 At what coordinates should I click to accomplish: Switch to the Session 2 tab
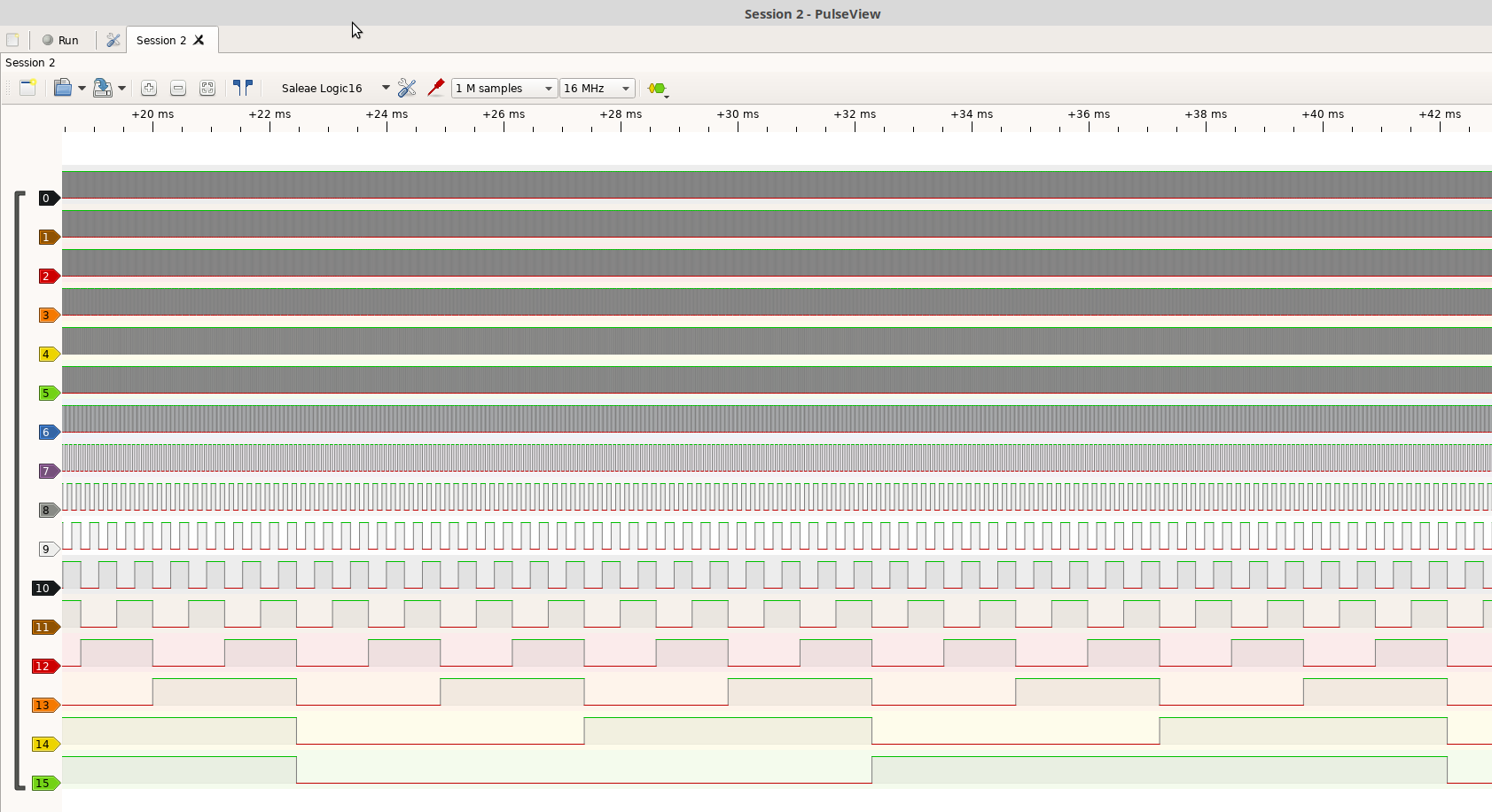[x=160, y=40]
